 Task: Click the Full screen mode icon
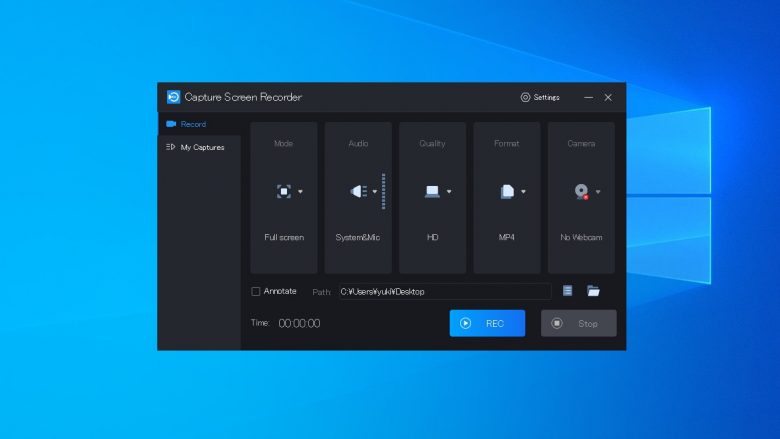[284, 191]
